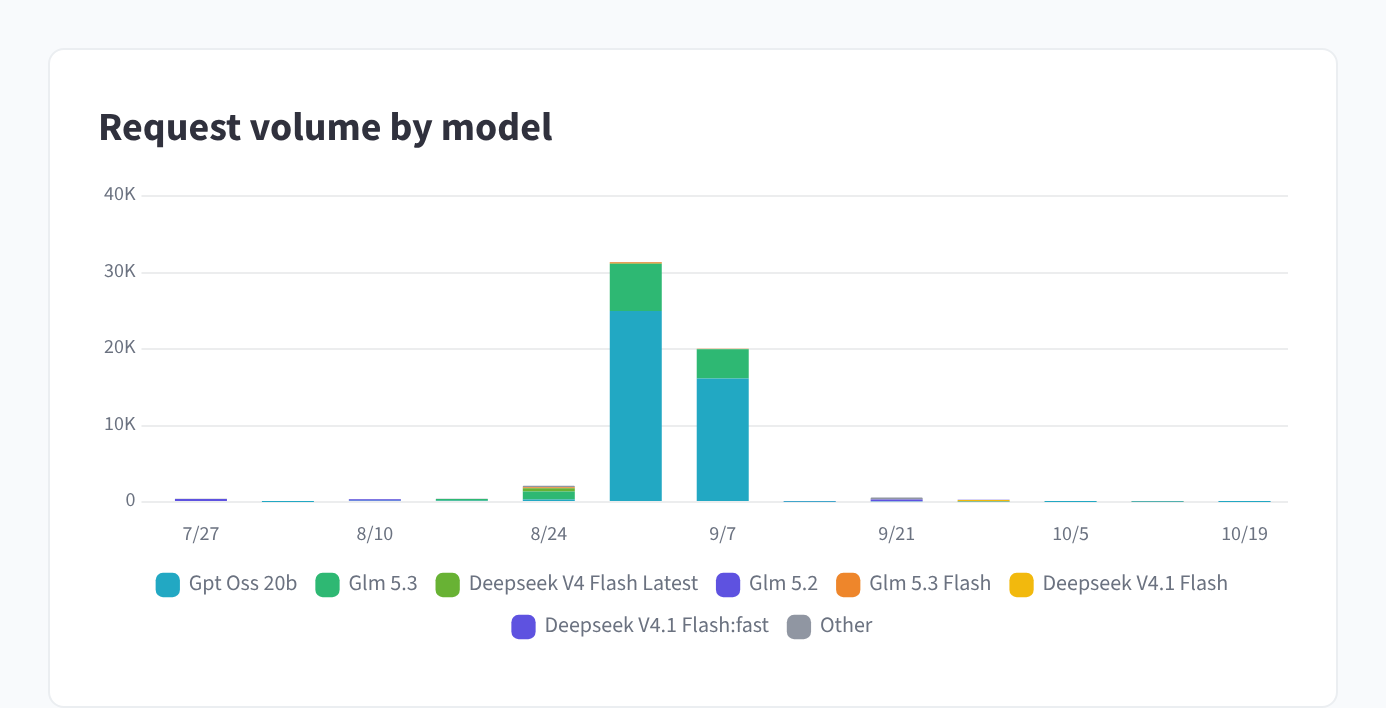Click the Glm 5.2 purple legend swatch
The height and width of the screenshot is (708, 1386).
coord(728,584)
